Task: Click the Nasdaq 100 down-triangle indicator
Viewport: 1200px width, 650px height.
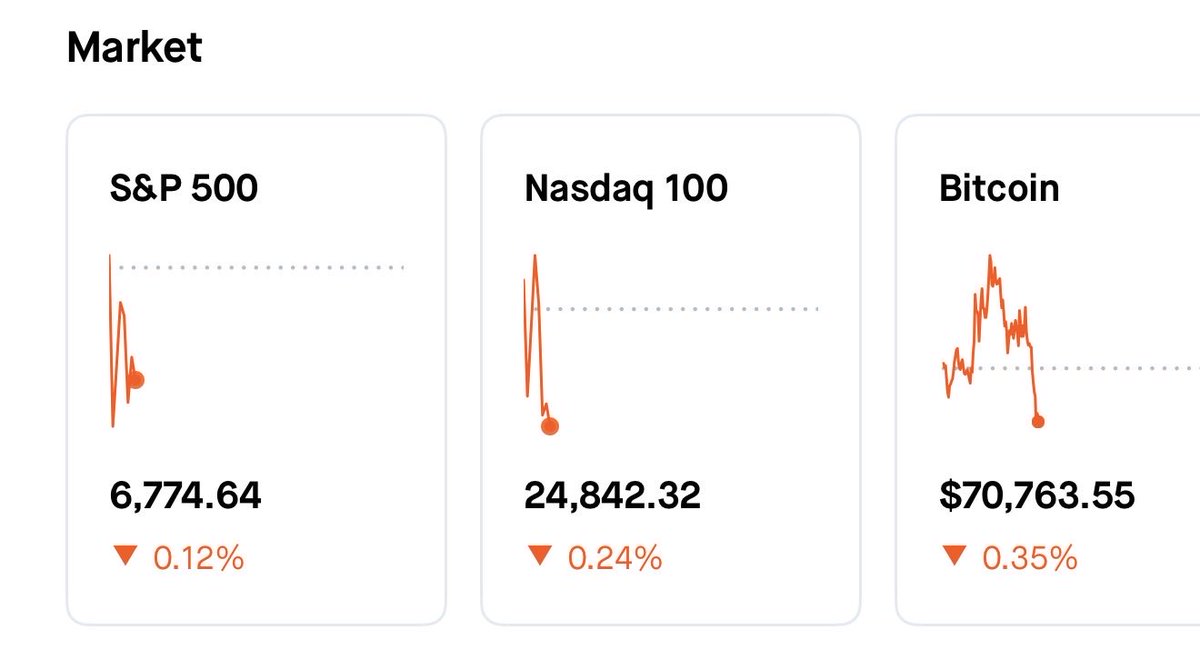Action: (540, 556)
